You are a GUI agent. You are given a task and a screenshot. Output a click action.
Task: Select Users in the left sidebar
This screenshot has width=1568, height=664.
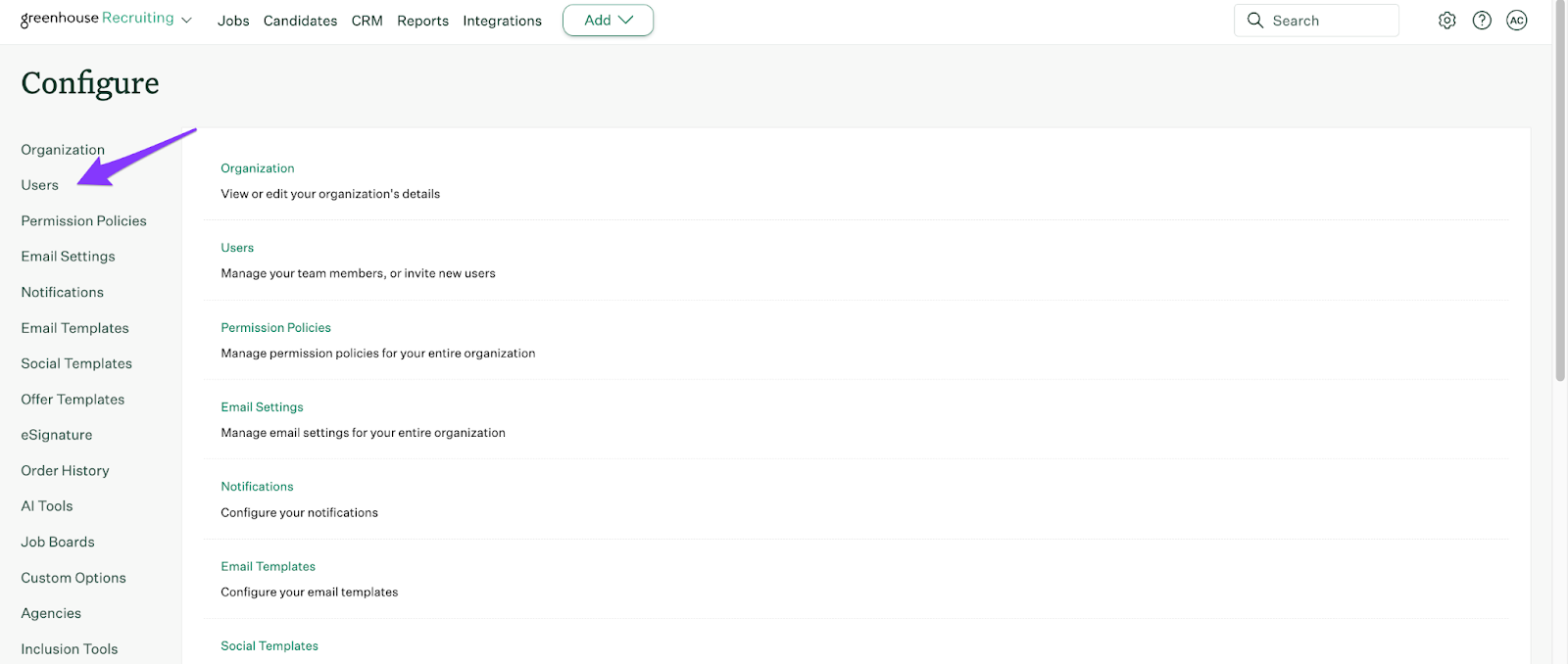40,185
